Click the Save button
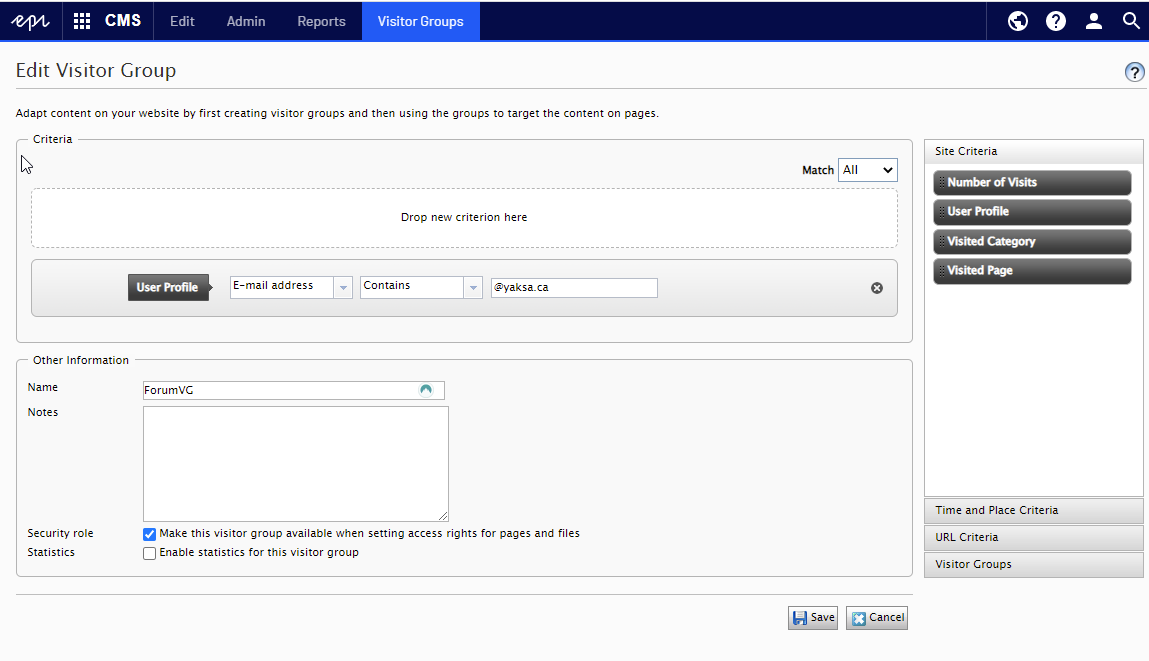The image size is (1149, 661). click(x=813, y=618)
